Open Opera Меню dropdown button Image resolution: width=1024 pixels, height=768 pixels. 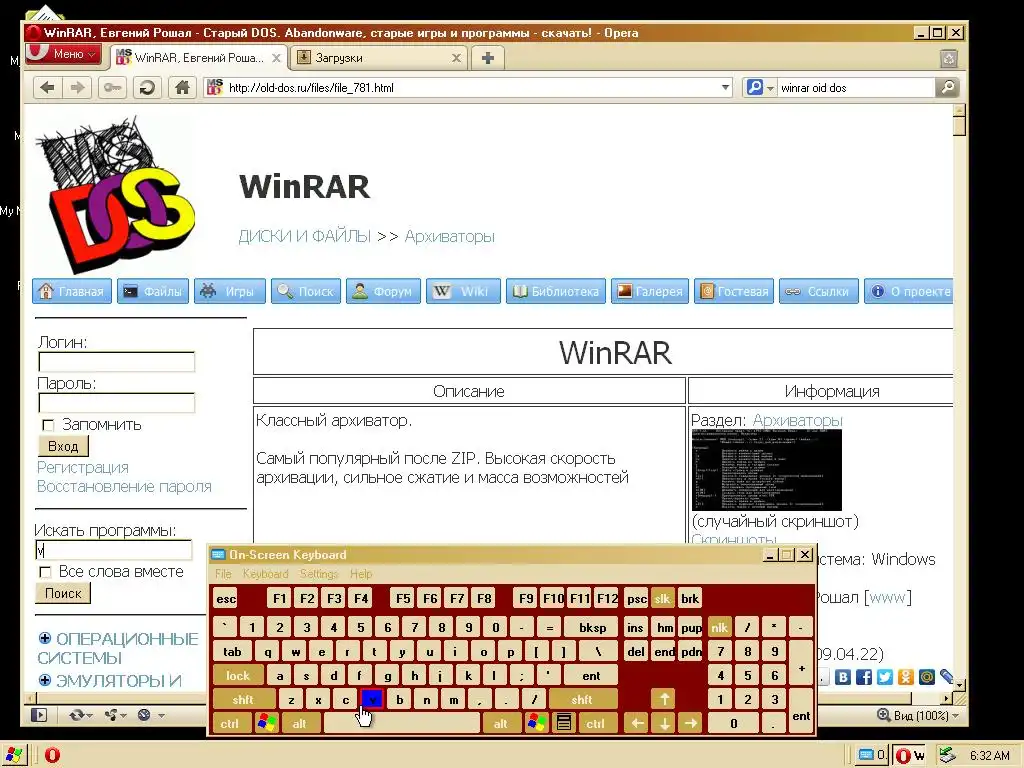coord(64,54)
